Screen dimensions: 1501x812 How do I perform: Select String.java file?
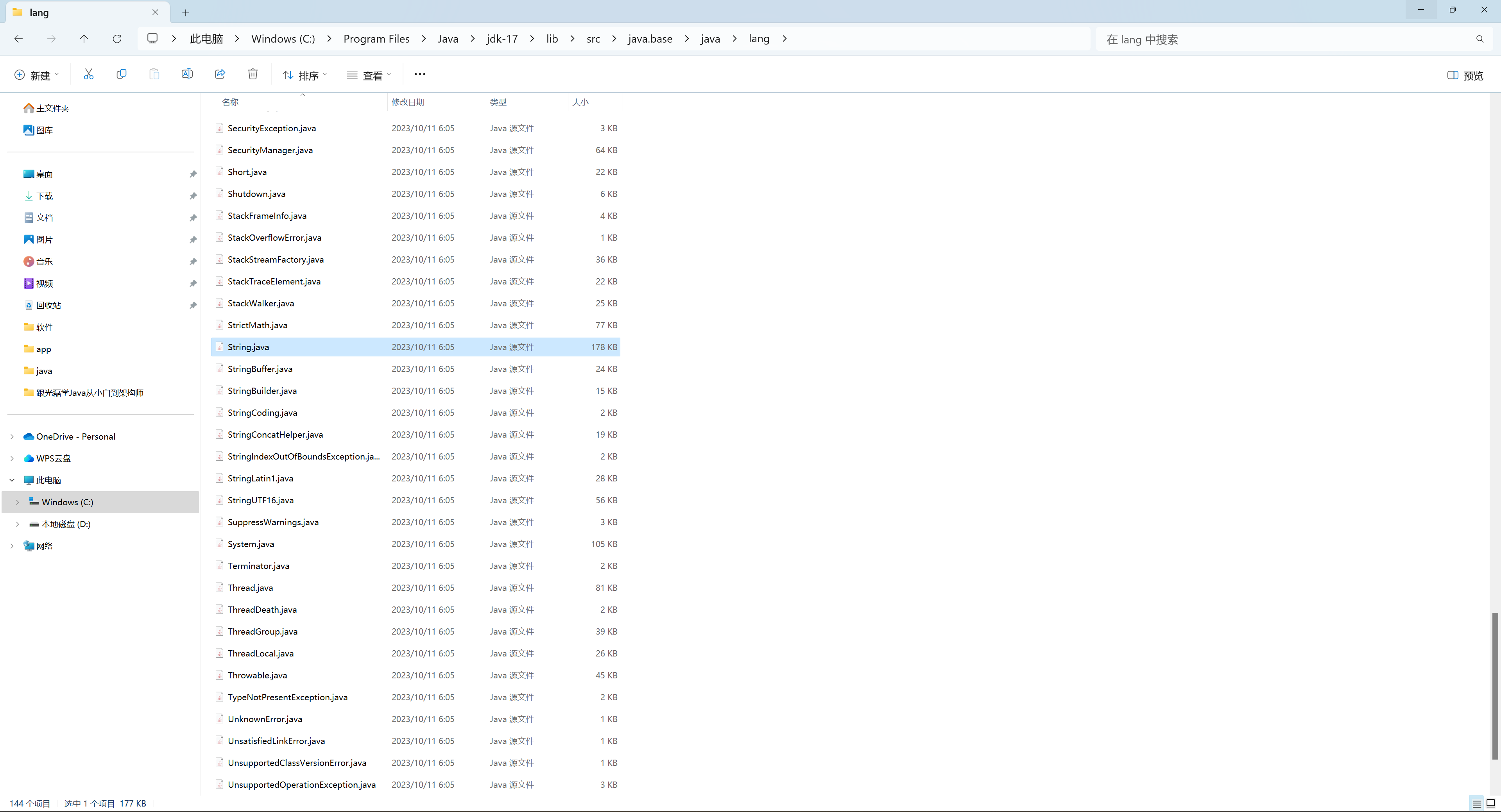(416, 347)
